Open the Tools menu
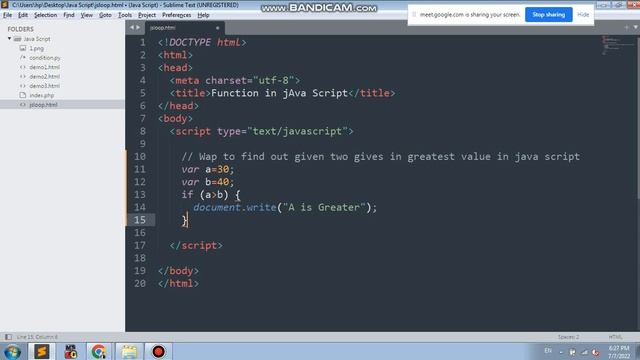Screen dimensions: 640x360 125,15
